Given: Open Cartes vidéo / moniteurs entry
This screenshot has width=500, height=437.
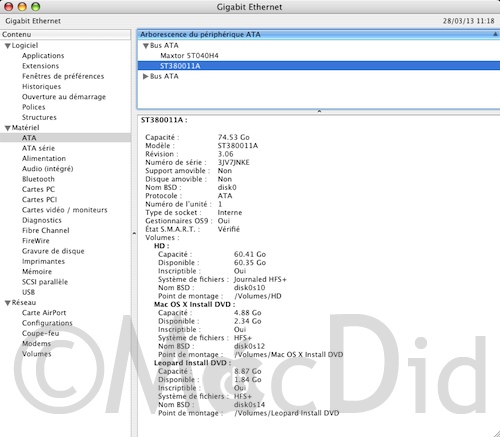Looking at the screenshot, I should point(65,210).
